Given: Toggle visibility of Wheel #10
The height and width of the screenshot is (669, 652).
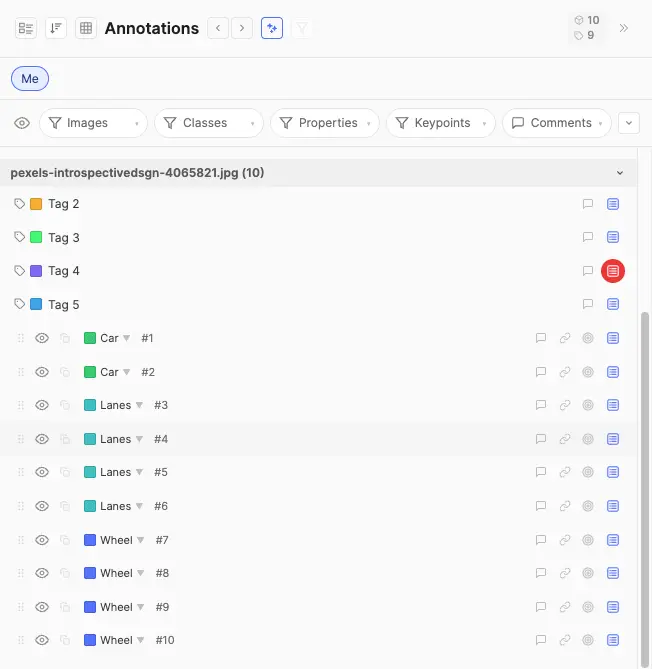Looking at the screenshot, I should point(42,640).
